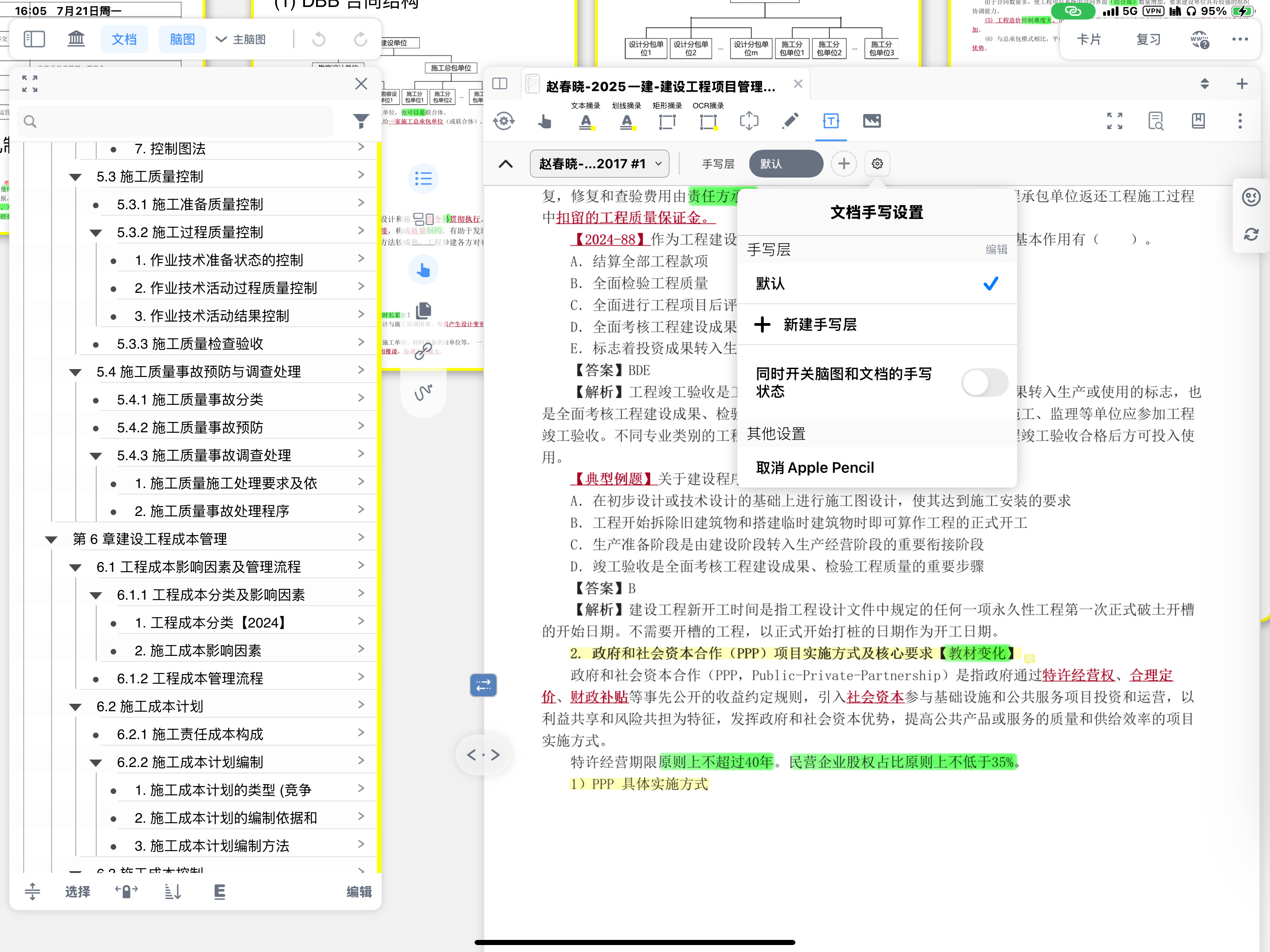Switch to the 复习 tab
Screen dimensions: 1270x952
pyautogui.click(x=1148, y=40)
